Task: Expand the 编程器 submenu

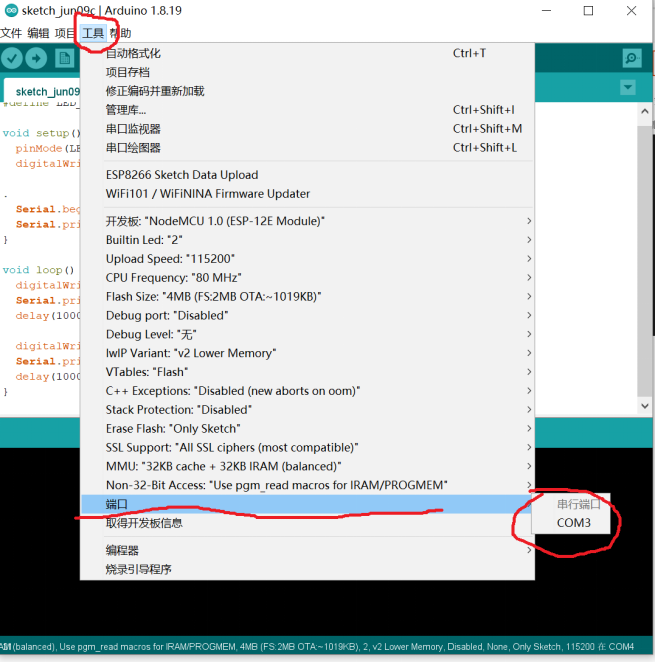Action: pos(307,550)
